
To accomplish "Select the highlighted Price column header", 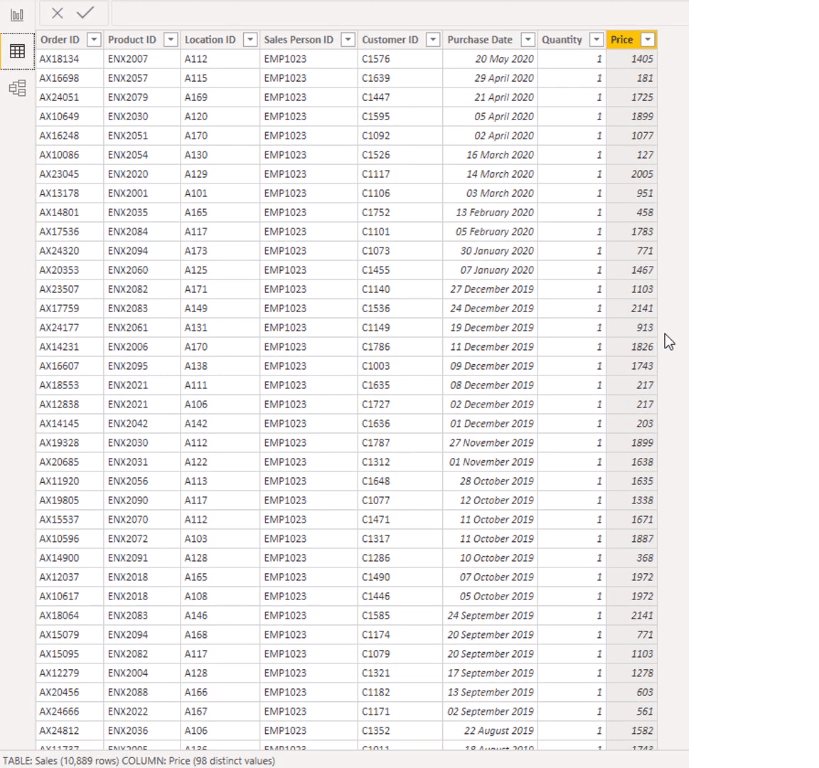I will [632, 40].
